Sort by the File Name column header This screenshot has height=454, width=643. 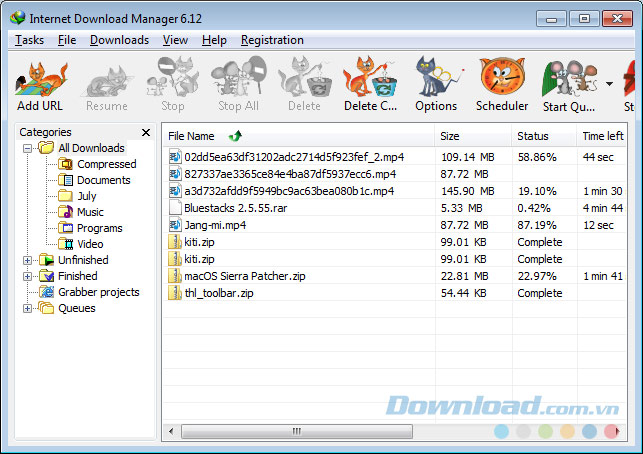coord(191,136)
